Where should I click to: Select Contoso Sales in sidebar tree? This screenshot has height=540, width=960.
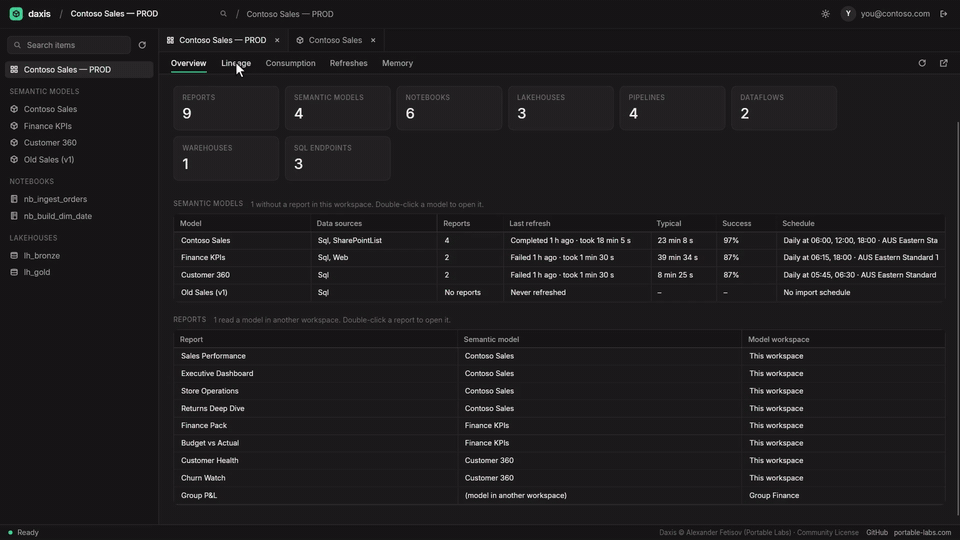point(79,109)
